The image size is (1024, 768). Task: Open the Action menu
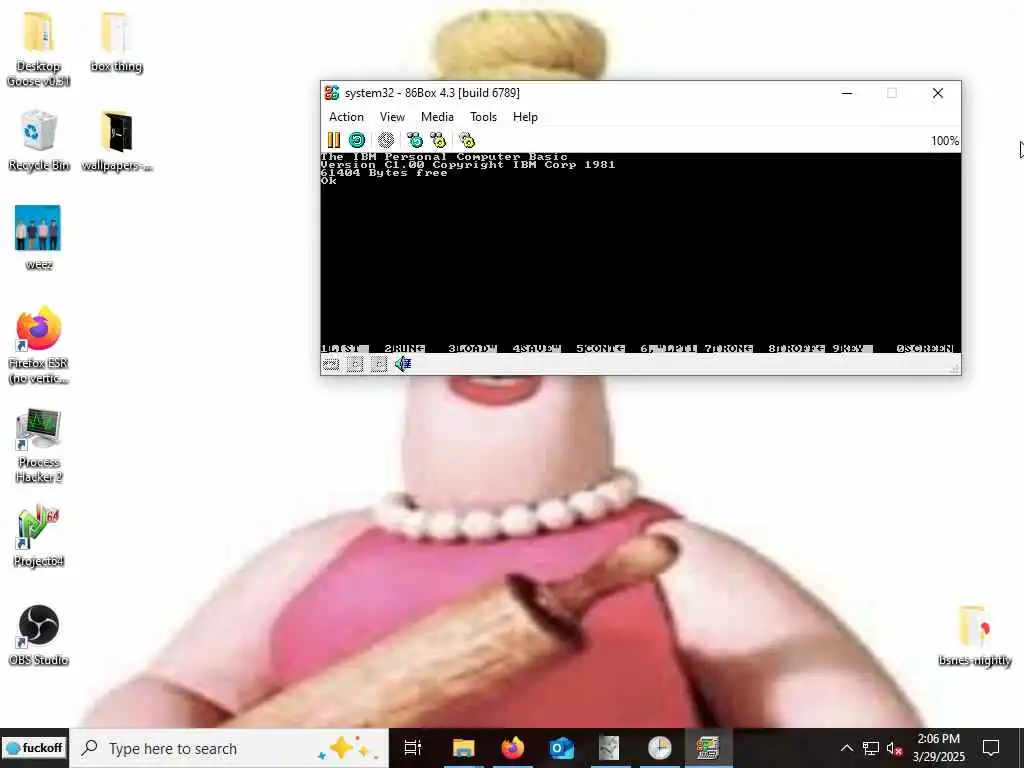point(346,117)
